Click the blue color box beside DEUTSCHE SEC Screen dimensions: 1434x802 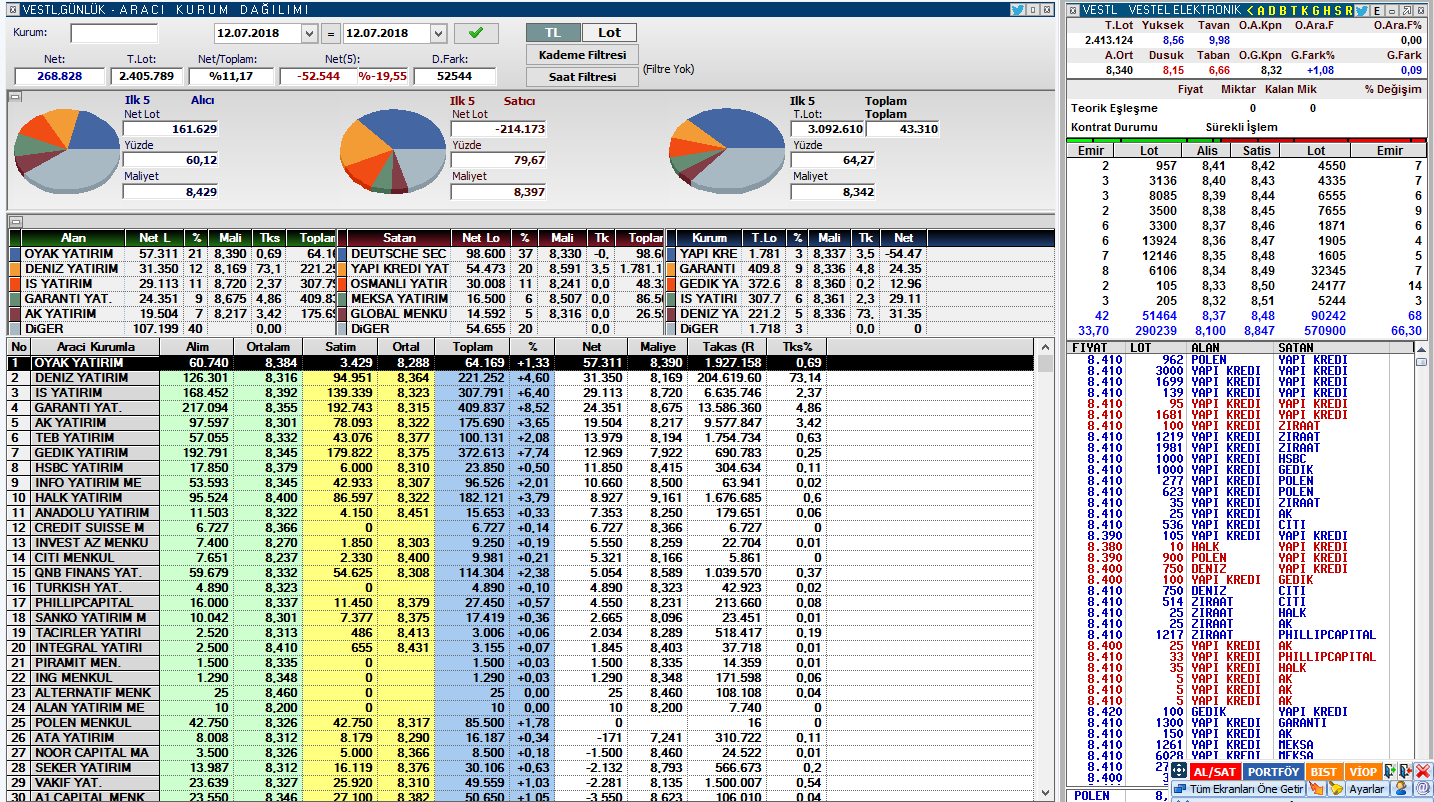click(x=341, y=254)
